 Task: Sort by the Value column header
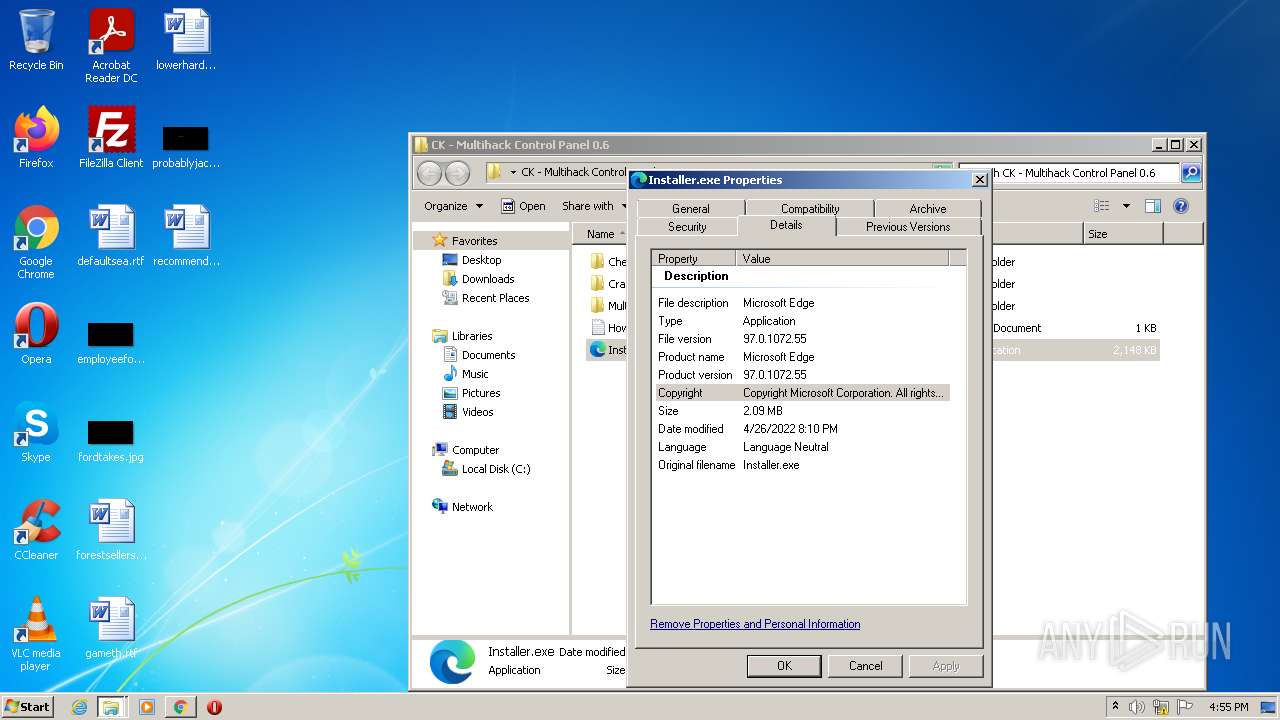(842, 259)
